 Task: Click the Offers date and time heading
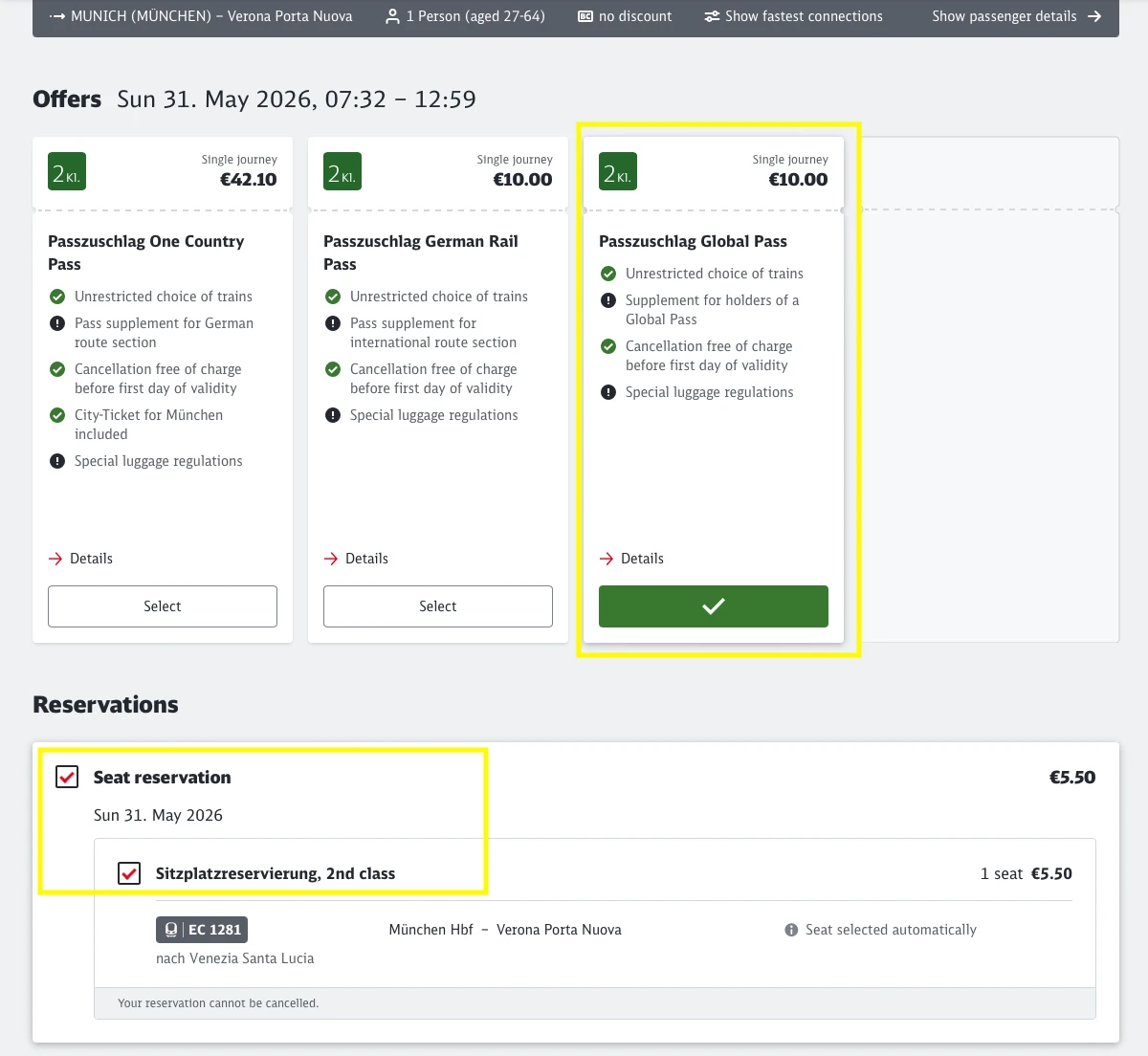click(x=297, y=99)
